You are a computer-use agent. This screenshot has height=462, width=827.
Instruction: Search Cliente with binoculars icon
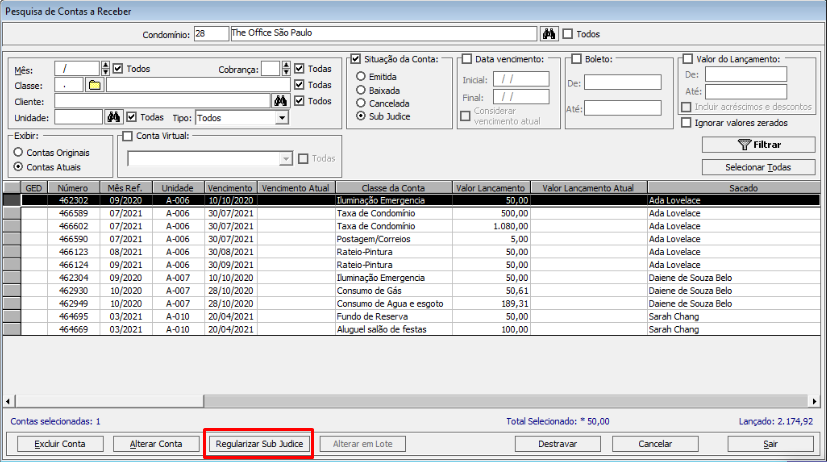coord(280,101)
